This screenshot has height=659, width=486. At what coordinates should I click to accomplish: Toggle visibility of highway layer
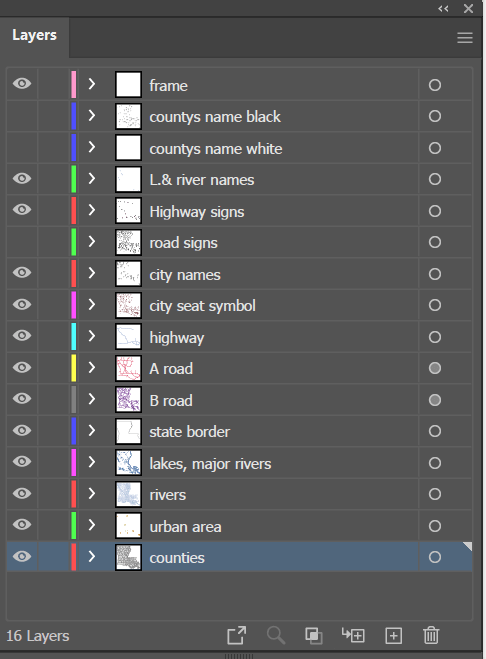click(x=22, y=335)
